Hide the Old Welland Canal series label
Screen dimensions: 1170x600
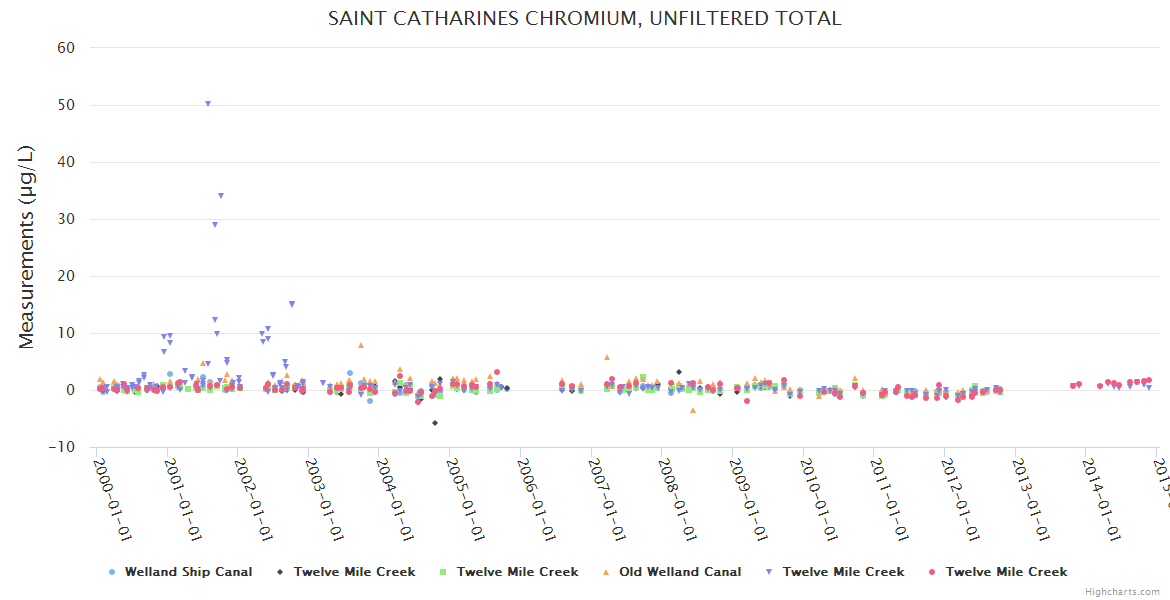pyautogui.click(x=680, y=572)
